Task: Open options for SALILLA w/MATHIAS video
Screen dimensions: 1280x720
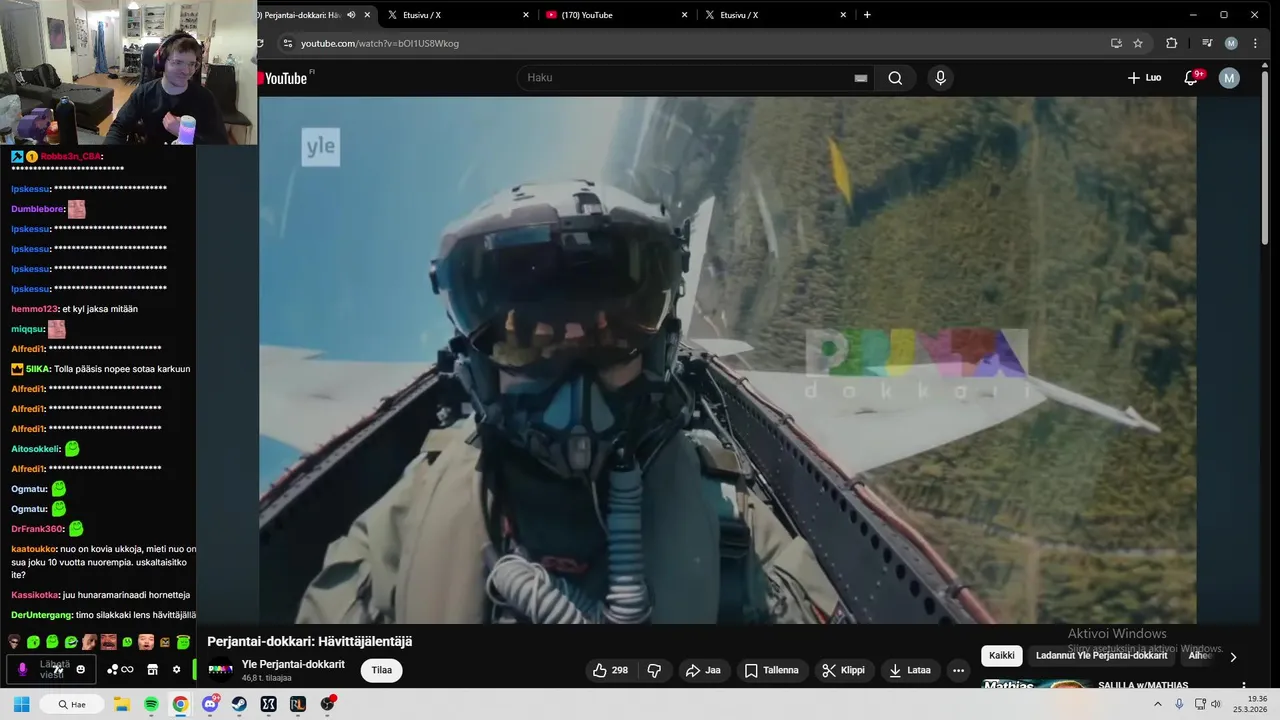Action: (x=1244, y=686)
